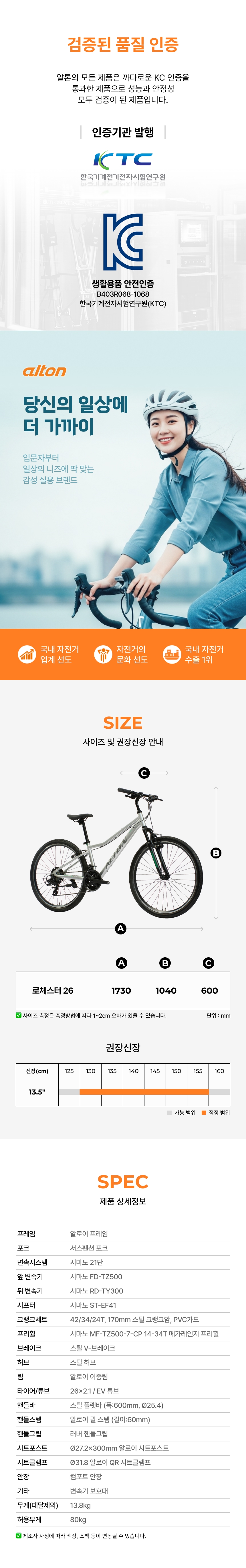Image resolution: width=246 pixels, height=1568 pixels.
Task: Click the B marker right of bicycle
Action: point(216,853)
